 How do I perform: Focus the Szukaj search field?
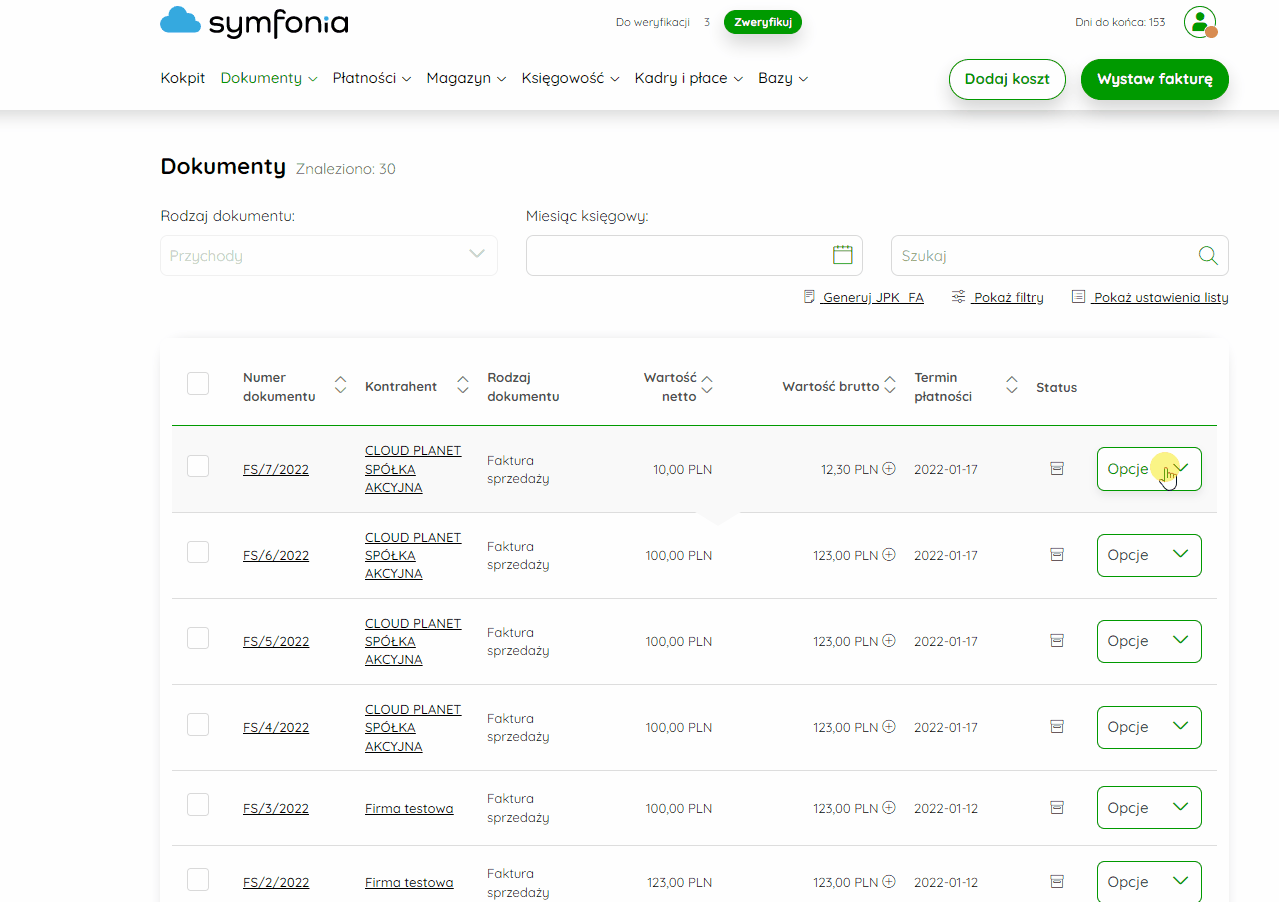point(1060,255)
